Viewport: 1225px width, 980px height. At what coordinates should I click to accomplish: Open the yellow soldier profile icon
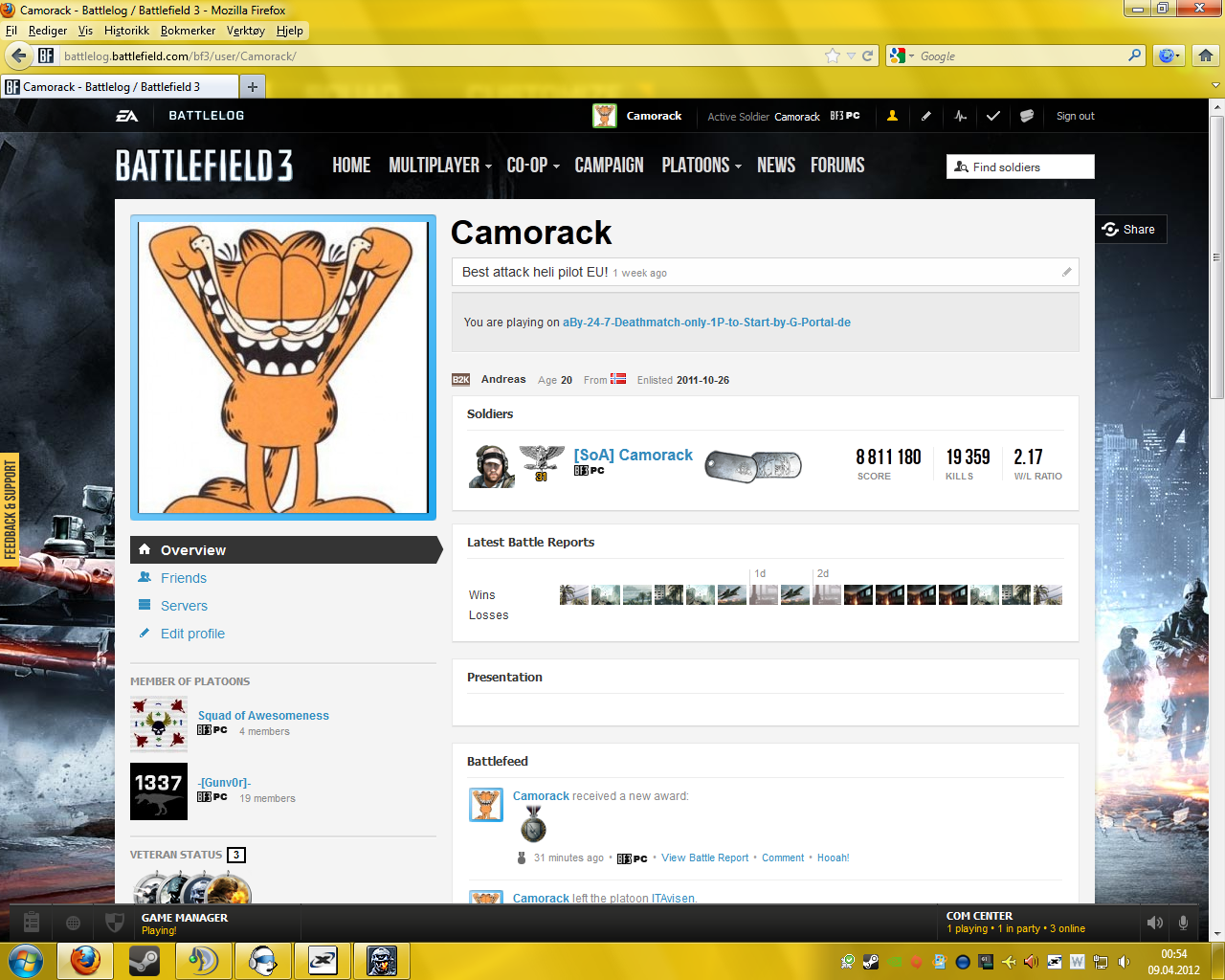892,116
